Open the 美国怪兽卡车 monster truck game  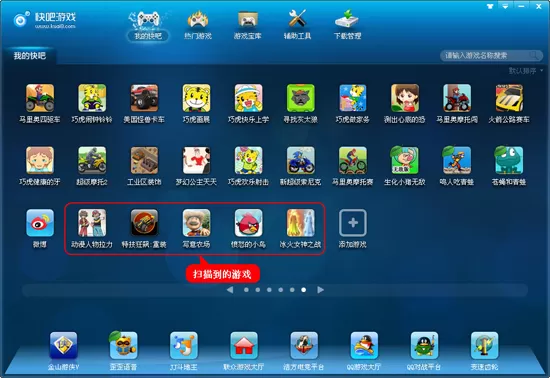[144, 98]
